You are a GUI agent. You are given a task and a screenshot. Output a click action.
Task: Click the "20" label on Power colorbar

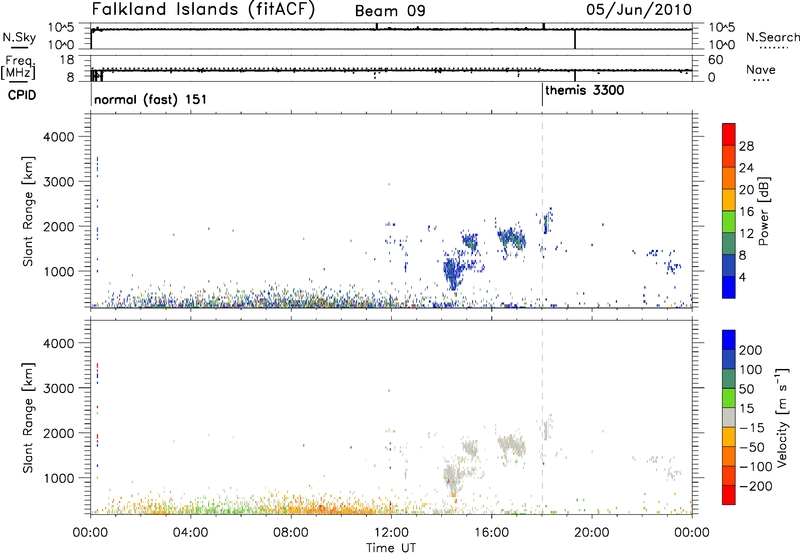tap(746, 190)
